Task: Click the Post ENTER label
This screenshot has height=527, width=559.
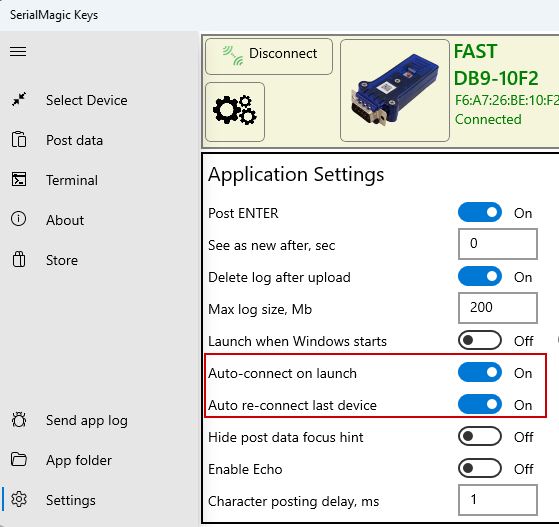Action: click(243, 213)
